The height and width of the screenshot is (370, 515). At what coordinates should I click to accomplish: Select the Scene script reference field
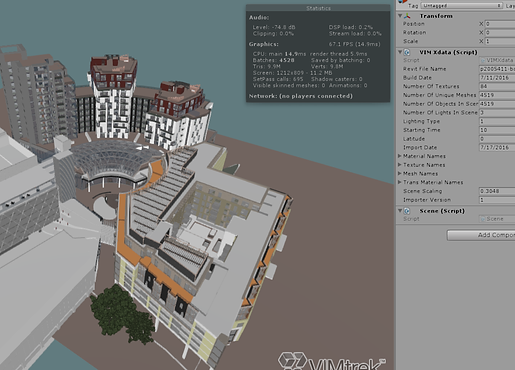pyautogui.click(x=497, y=219)
